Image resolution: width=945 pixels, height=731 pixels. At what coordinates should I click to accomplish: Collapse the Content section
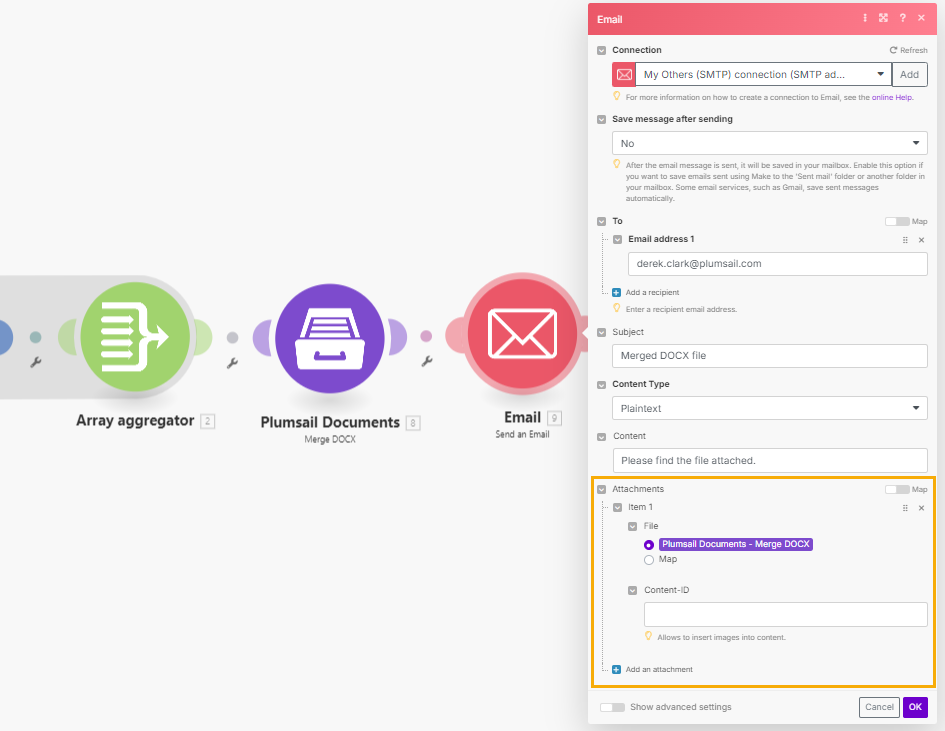(601, 436)
